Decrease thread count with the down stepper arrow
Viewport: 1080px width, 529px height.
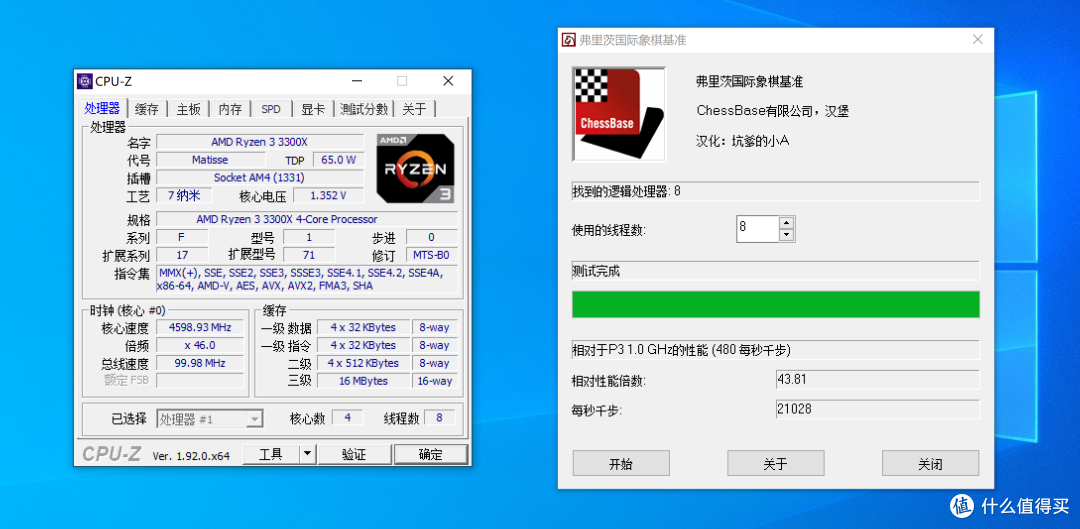787,235
